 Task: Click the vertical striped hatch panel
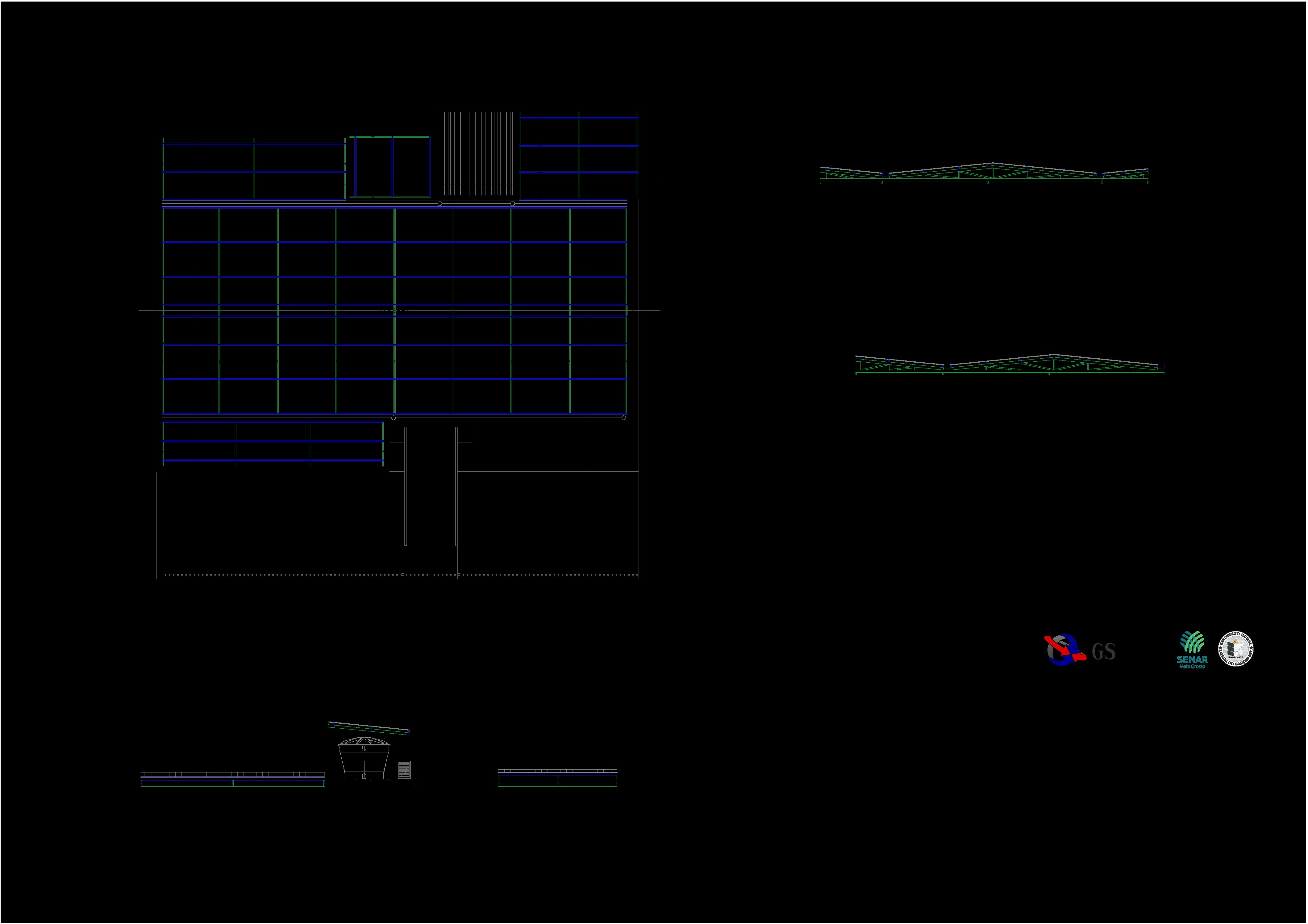477,154
